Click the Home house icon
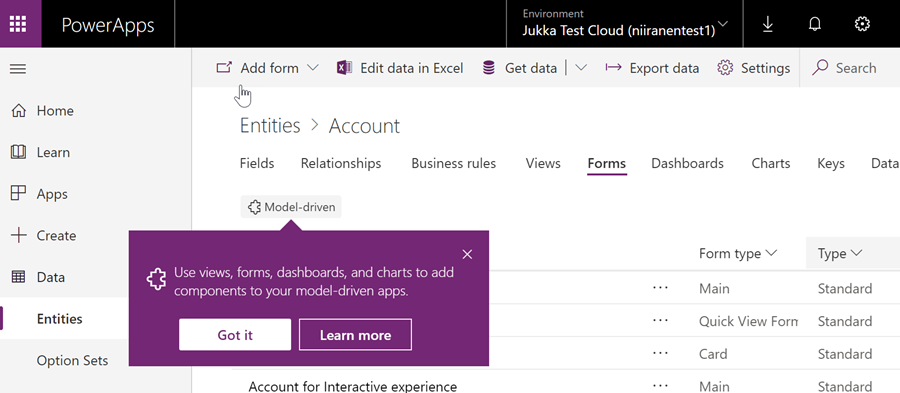 (x=19, y=110)
